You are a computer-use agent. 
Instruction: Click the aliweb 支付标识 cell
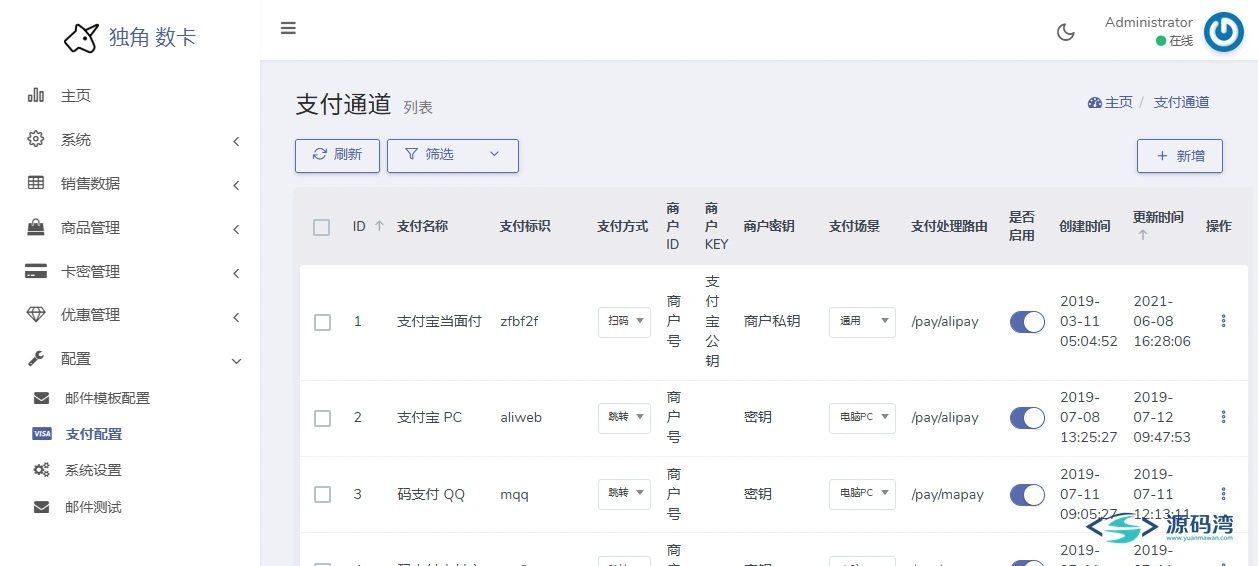click(521, 417)
